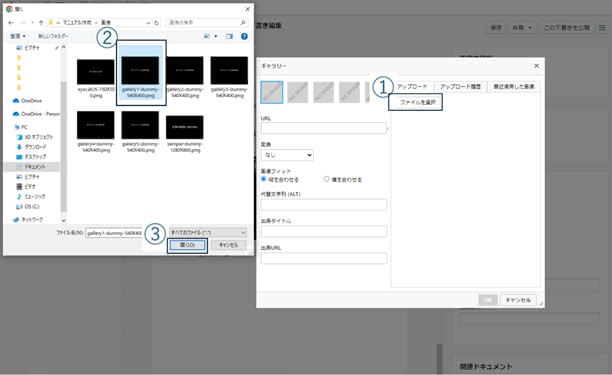Open the 整理 dropdown menu
612x375 pixels.
tap(18, 36)
